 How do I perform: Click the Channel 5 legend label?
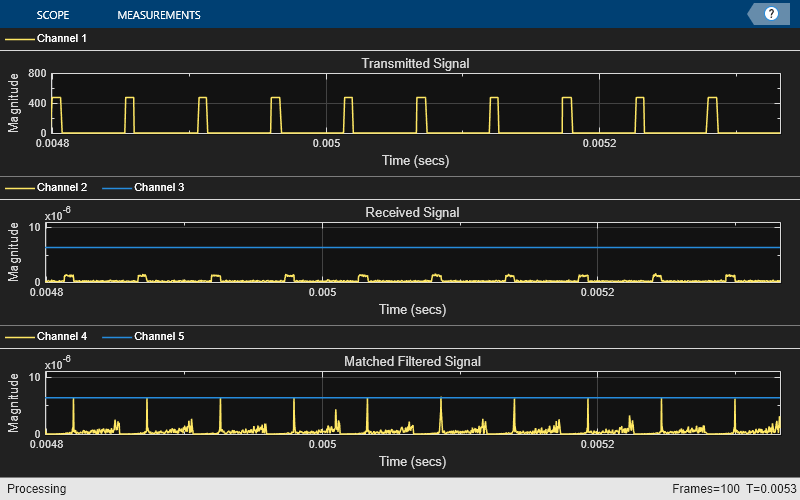(x=158, y=336)
